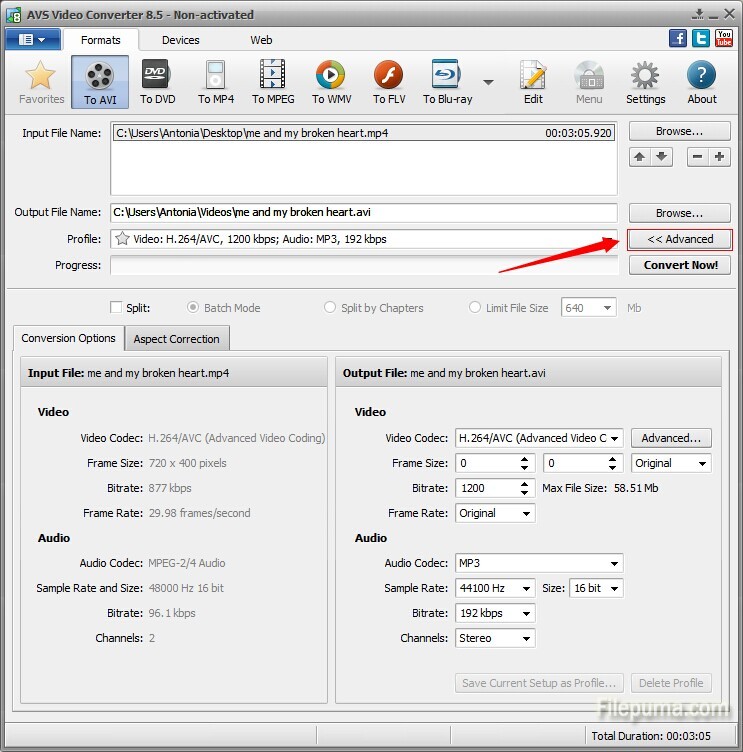Click the To MPEG format icon
This screenshot has width=743, height=752.
[x=272, y=82]
